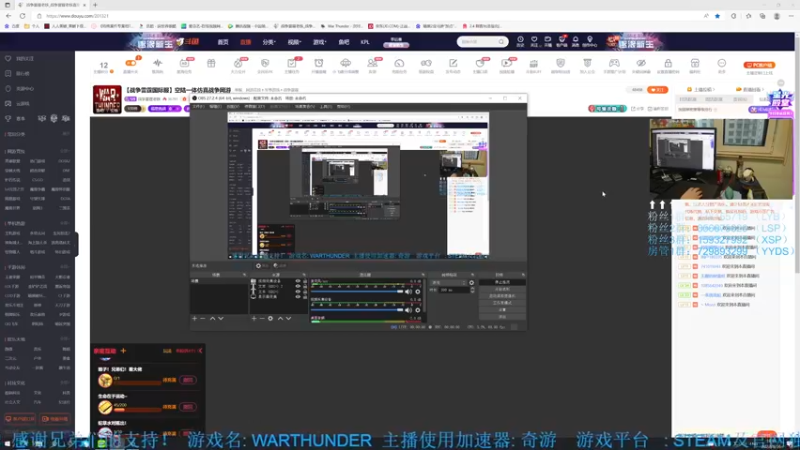
Task: Open the UFO spaceship icon in streamer toolbar
Action: click(345, 63)
